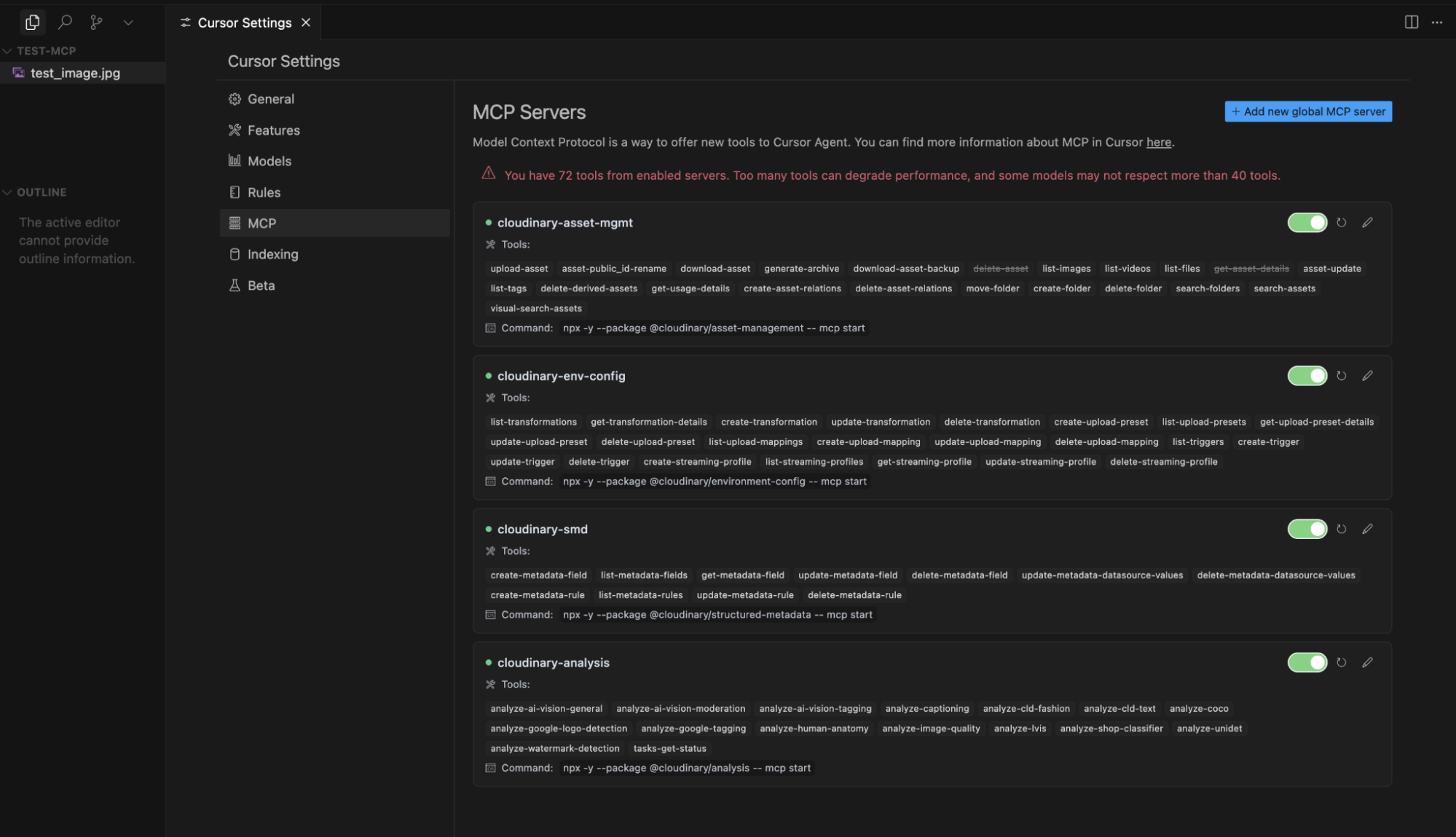Refresh the cloudinary-env-config server
This screenshot has width=1456, height=837.
point(1341,376)
